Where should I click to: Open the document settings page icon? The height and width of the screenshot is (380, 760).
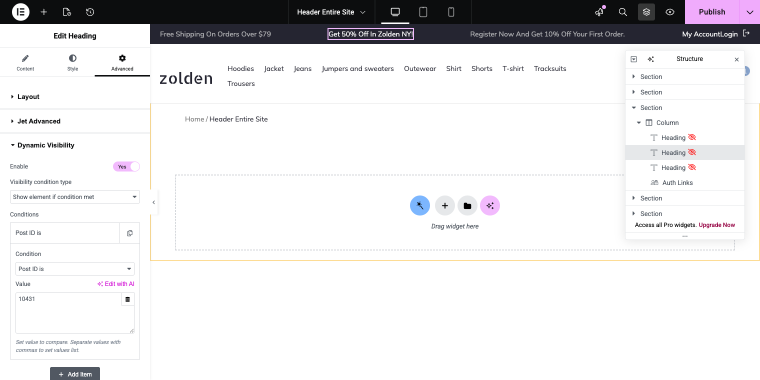coord(67,12)
